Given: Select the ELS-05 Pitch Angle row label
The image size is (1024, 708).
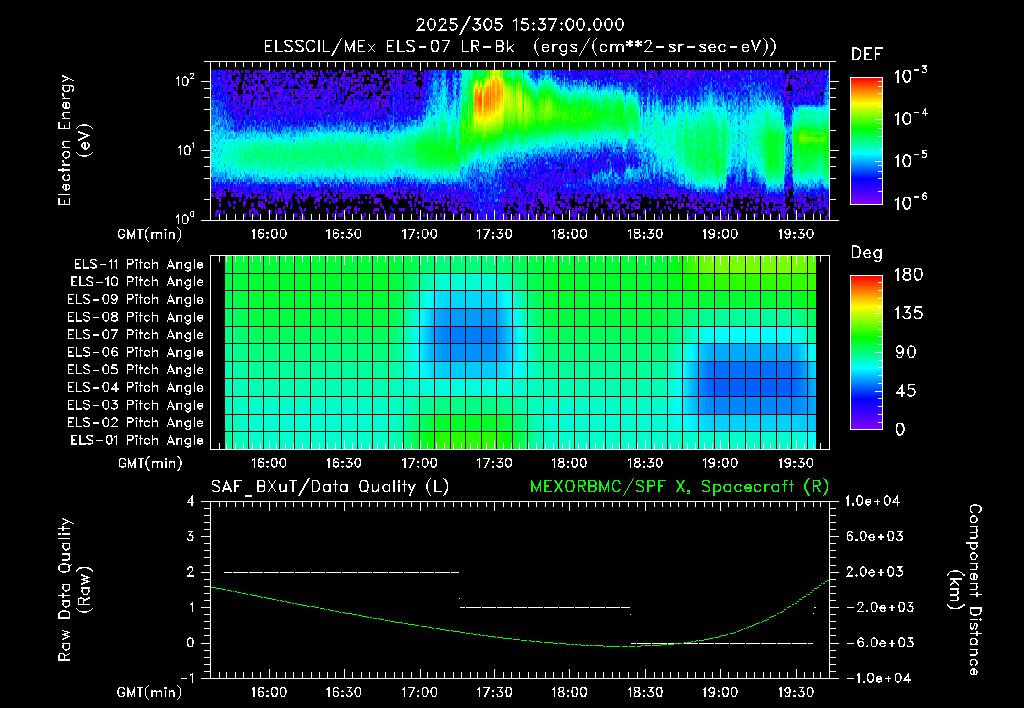Looking at the screenshot, I should (136, 370).
